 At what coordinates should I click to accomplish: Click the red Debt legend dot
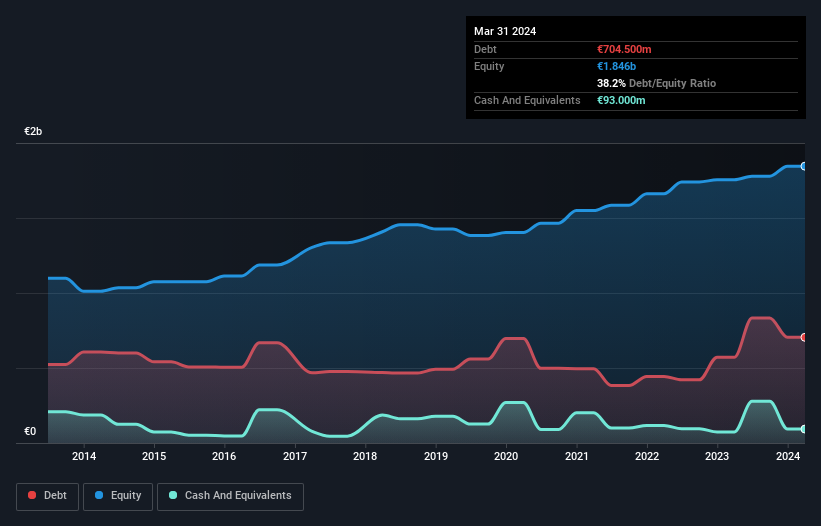(32, 495)
